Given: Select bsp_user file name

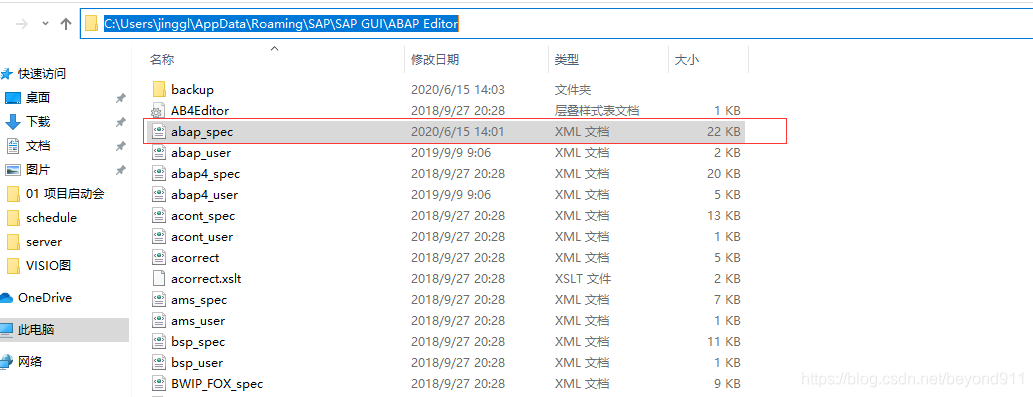Looking at the screenshot, I should pos(197,363).
